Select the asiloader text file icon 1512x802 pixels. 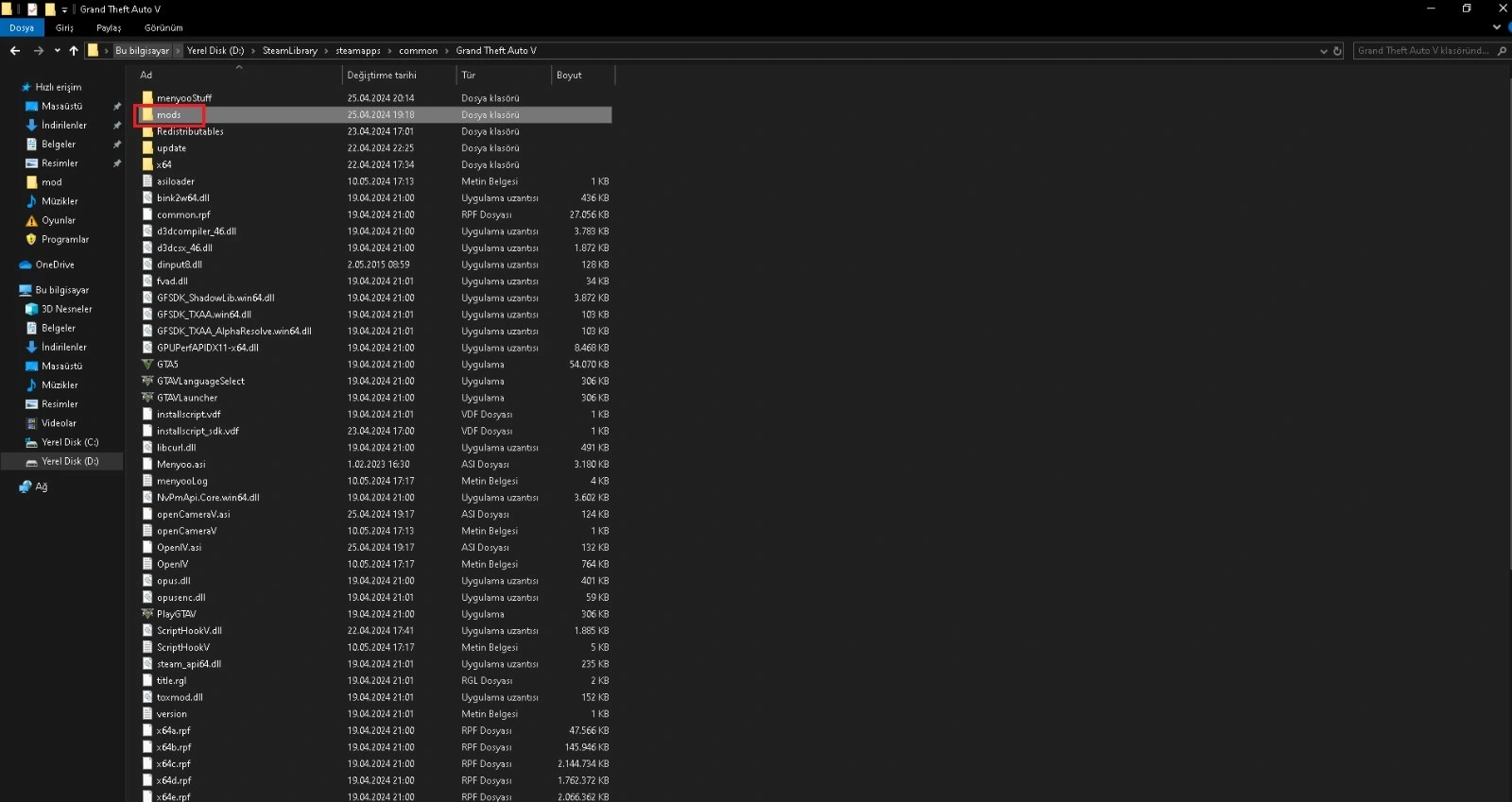click(x=147, y=181)
